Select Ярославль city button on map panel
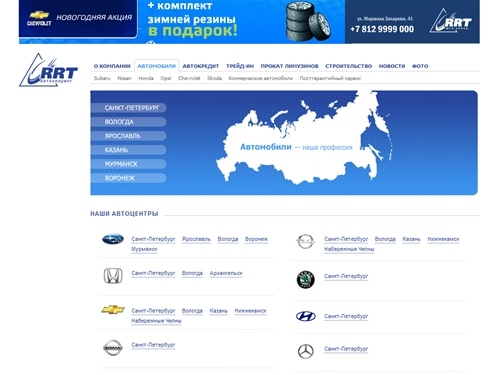 click(x=128, y=136)
